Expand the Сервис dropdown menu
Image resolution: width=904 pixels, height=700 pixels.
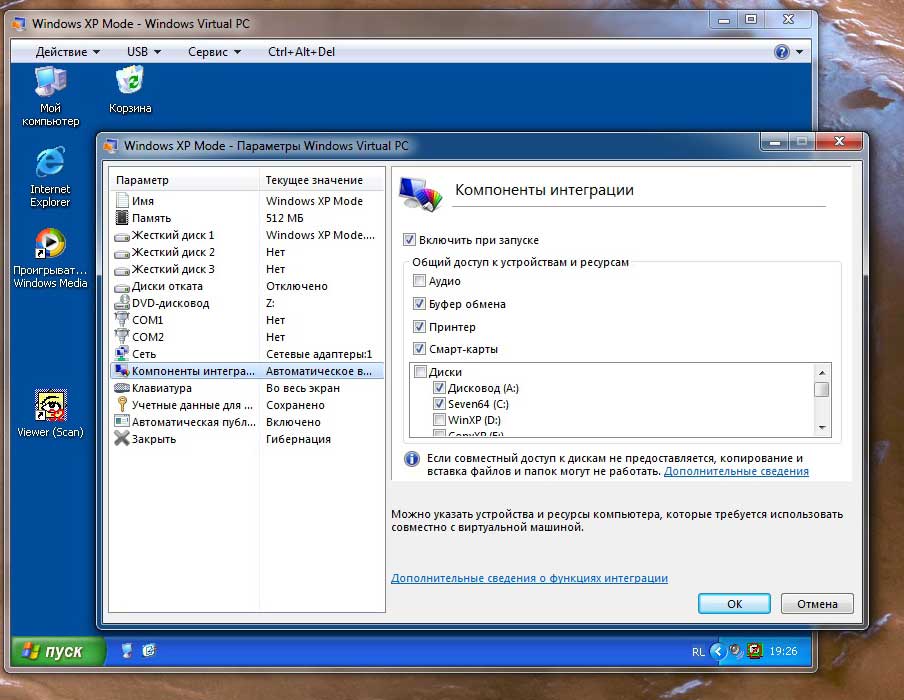pyautogui.click(x=214, y=52)
